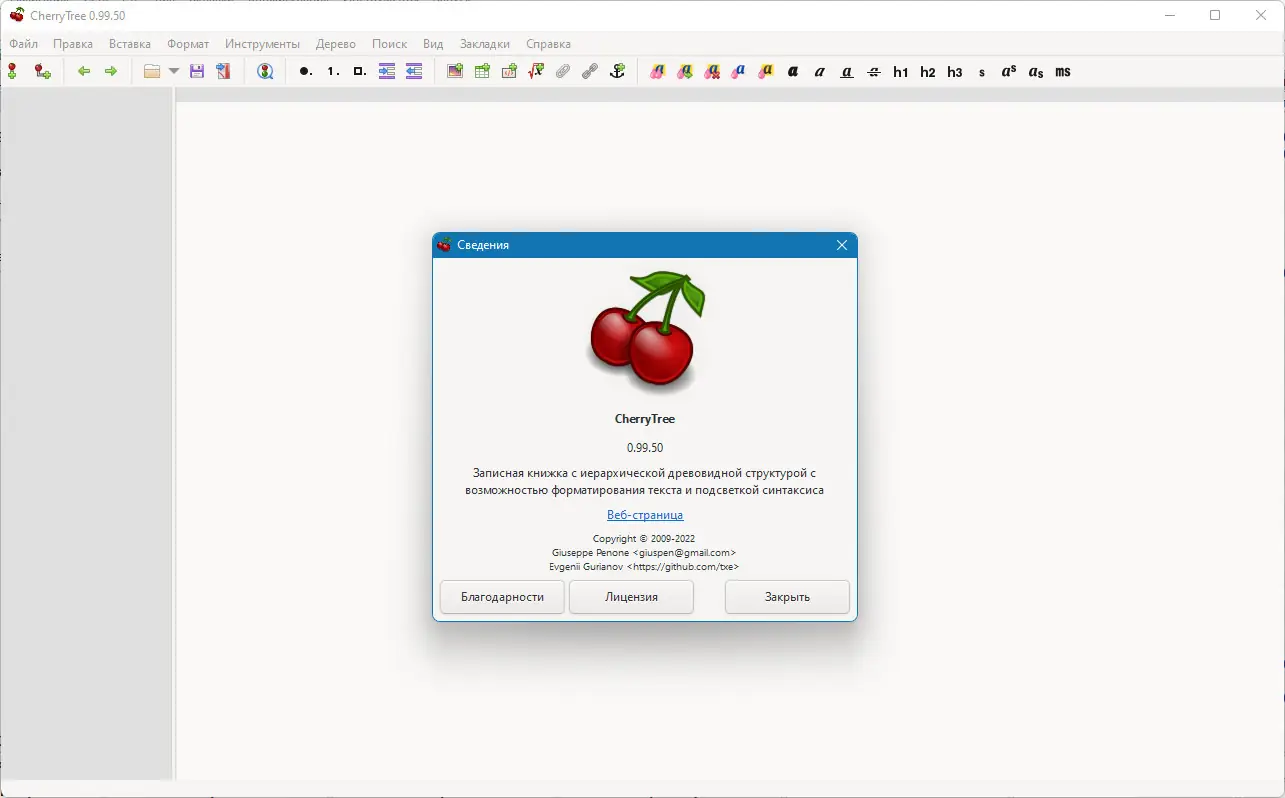
Task: View the Лицензия license text
Action: [x=631, y=597]
